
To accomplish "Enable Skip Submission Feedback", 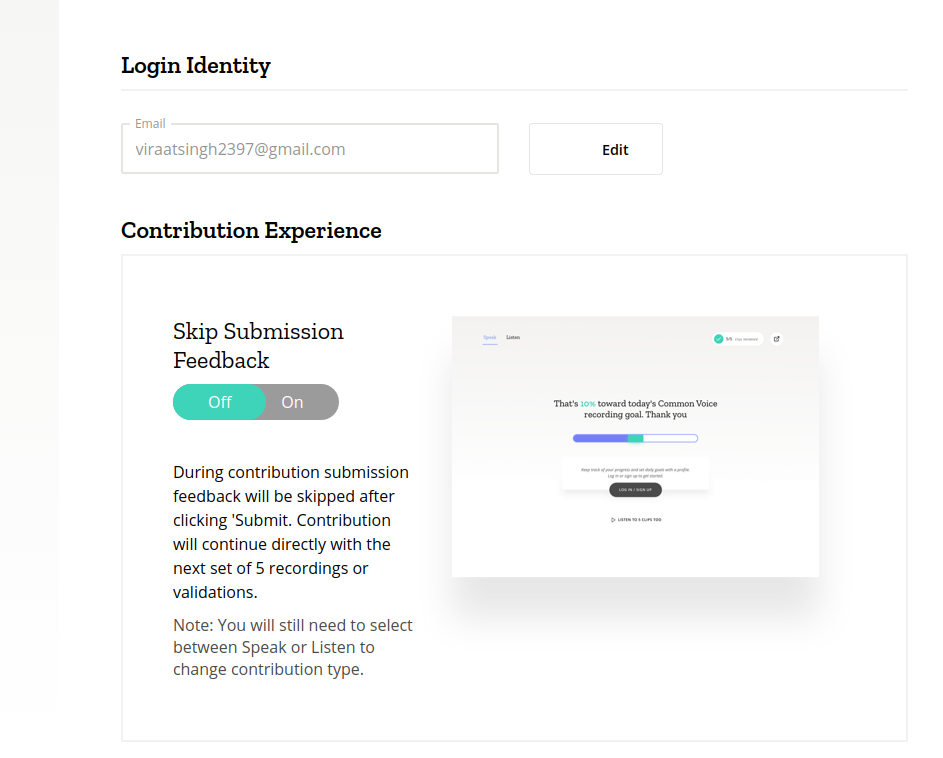I will (x=292, y=401).
